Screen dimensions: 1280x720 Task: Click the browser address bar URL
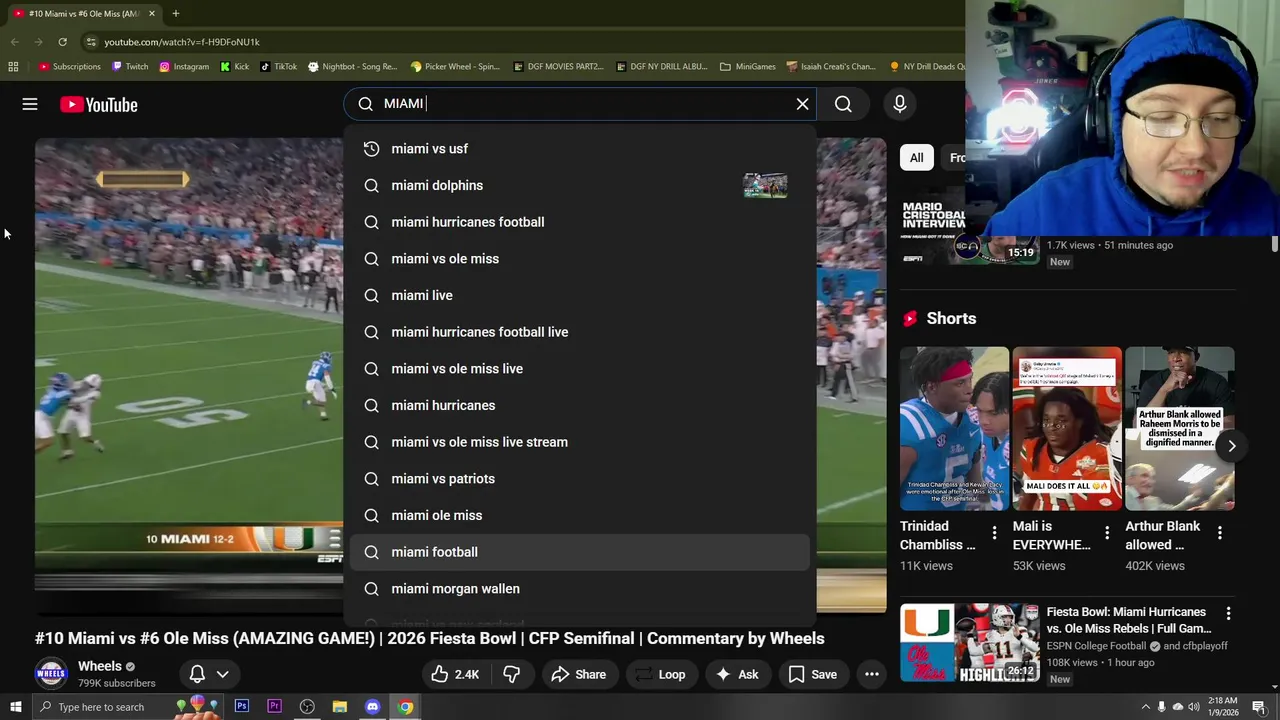[182, 42]
